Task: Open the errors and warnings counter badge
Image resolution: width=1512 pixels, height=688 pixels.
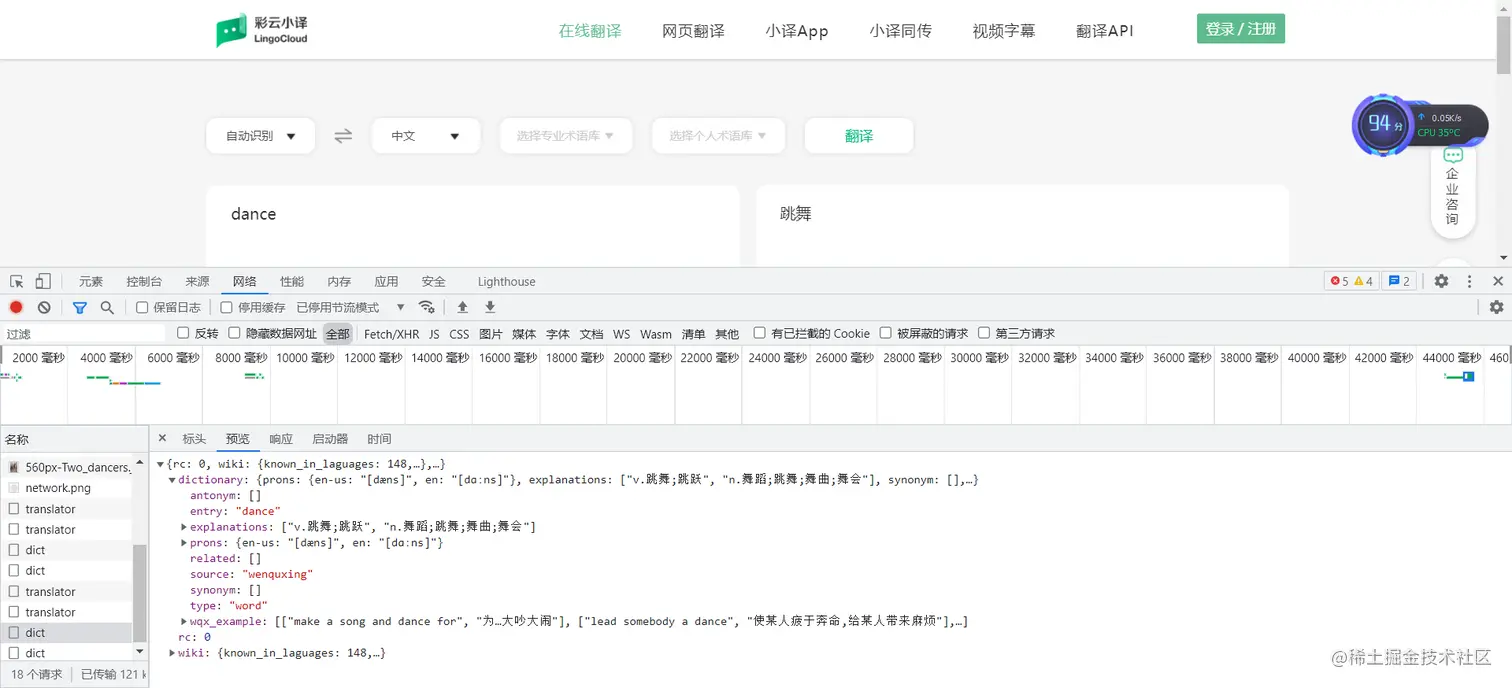Action: point(1352,282)
